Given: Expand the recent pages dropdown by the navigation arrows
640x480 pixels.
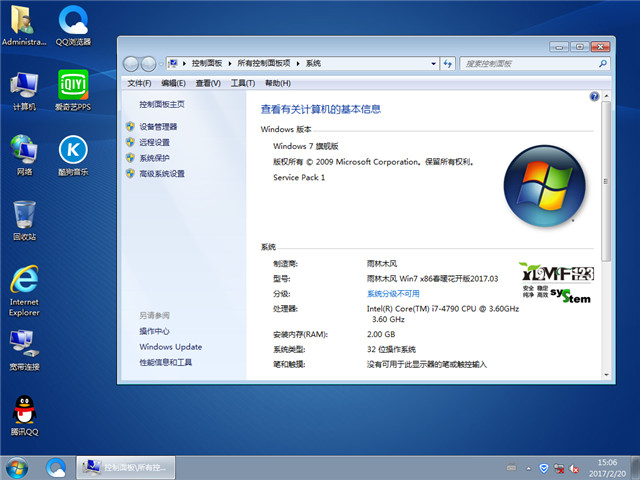Looking at the screenshot, I should tap(161, 64).
